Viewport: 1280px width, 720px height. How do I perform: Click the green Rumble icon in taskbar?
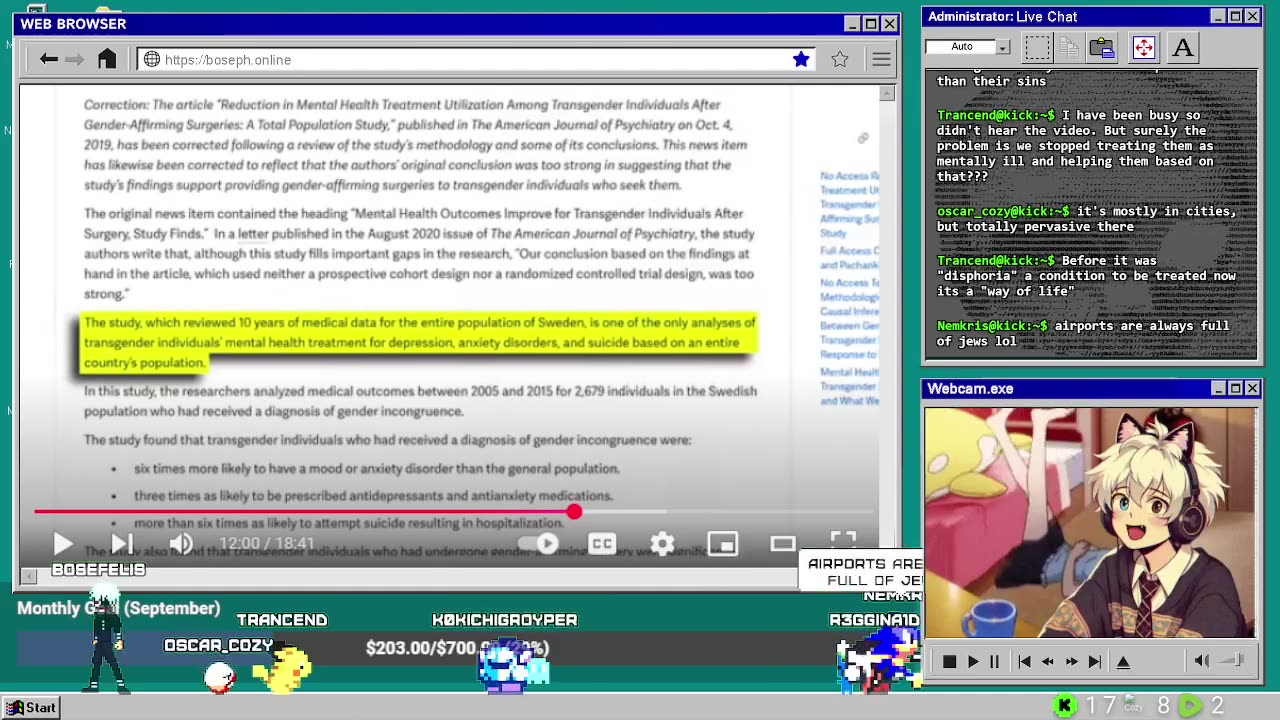tap(1190, 707)
